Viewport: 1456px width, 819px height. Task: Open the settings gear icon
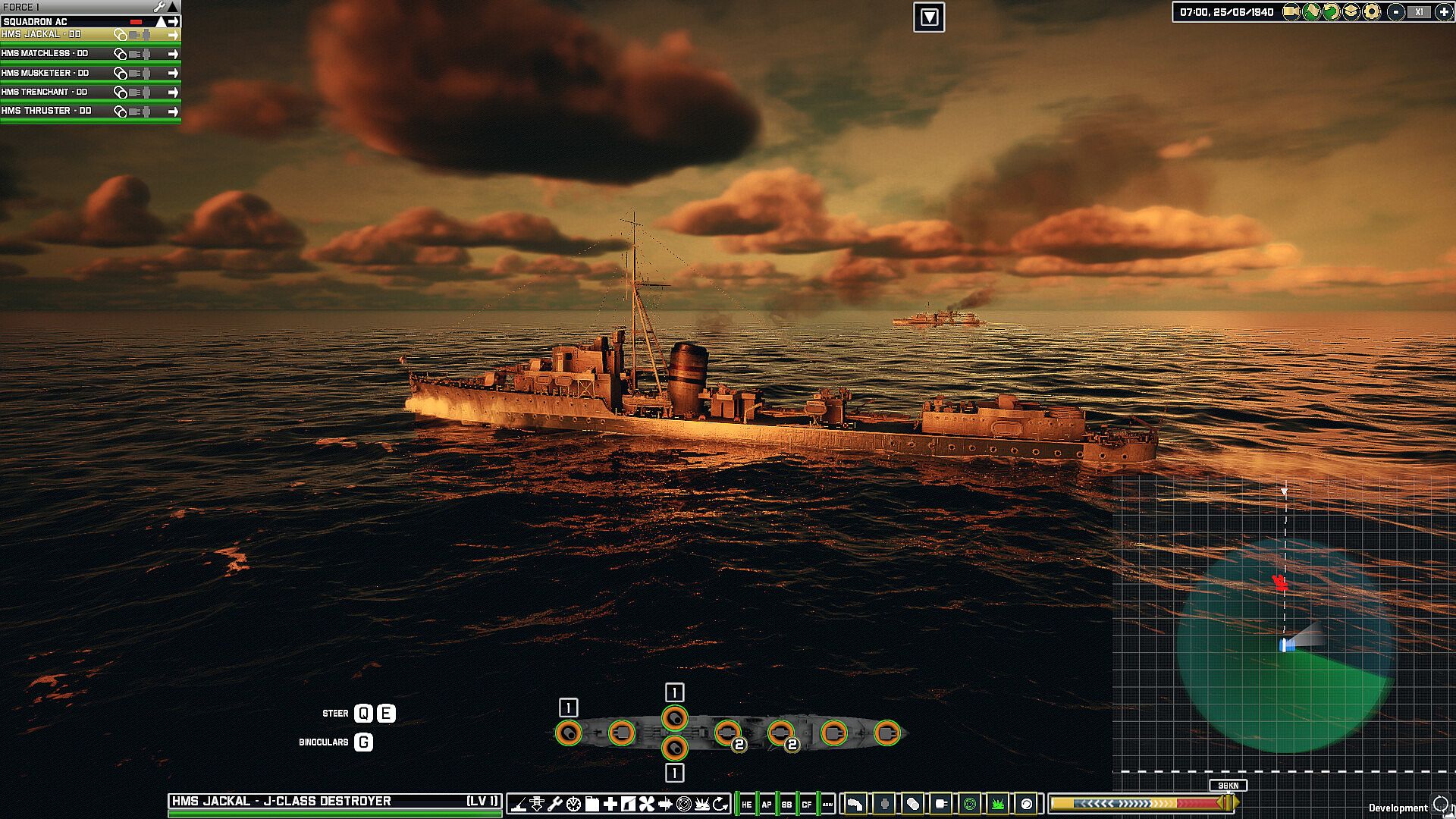(x=1371, y=11)
